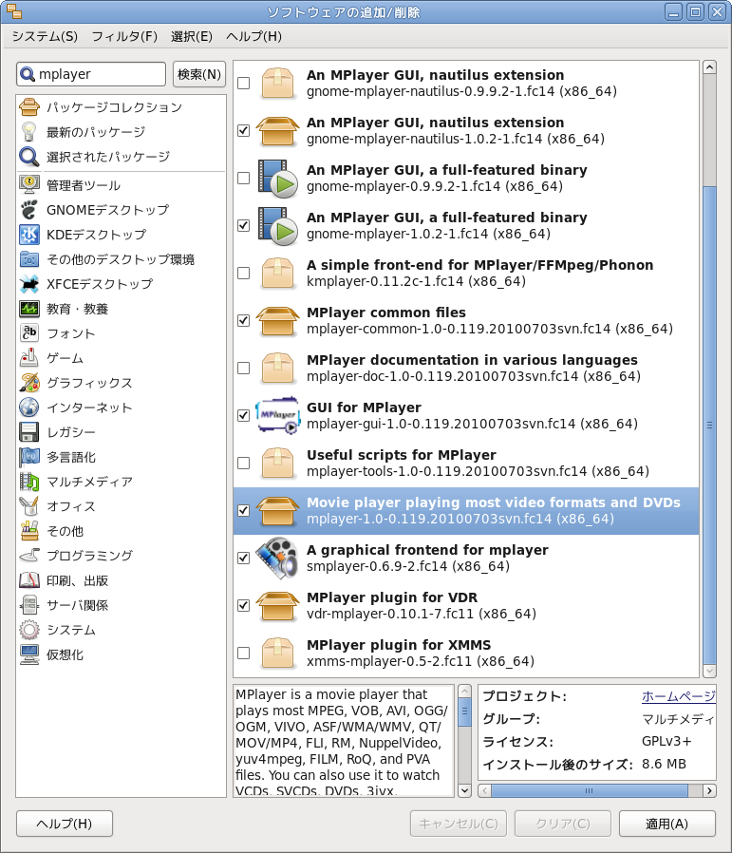The width and height of the screenshot is (732, 853).
Task: Select the サーバ関係 server icon
Action: point(29,605)
